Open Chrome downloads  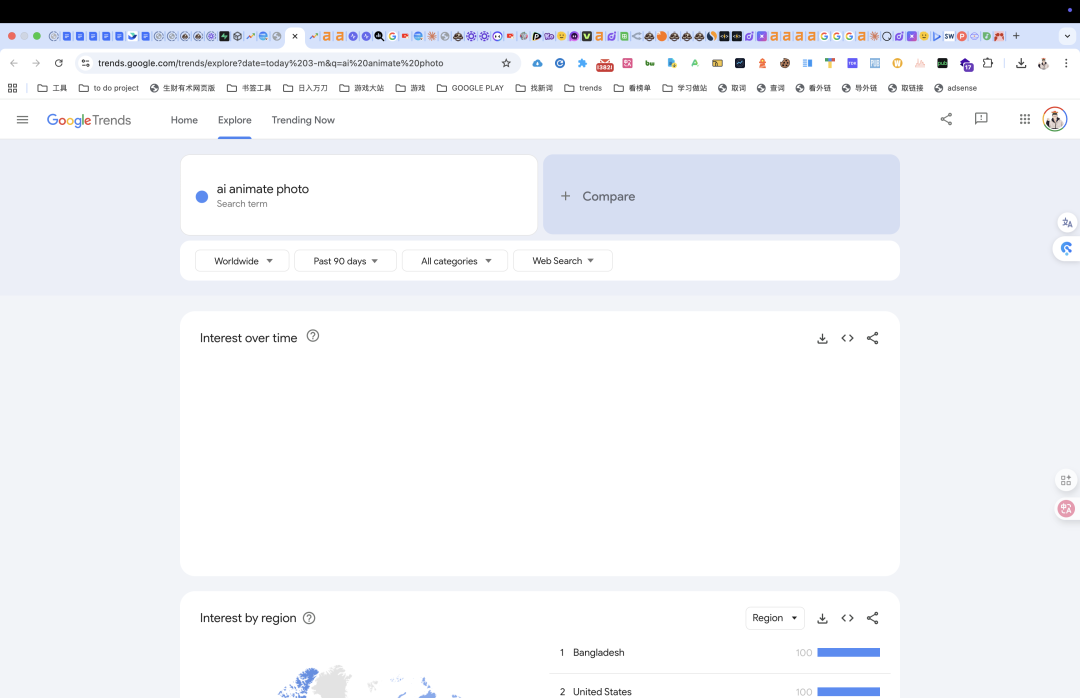click(x=1021, y=63)
